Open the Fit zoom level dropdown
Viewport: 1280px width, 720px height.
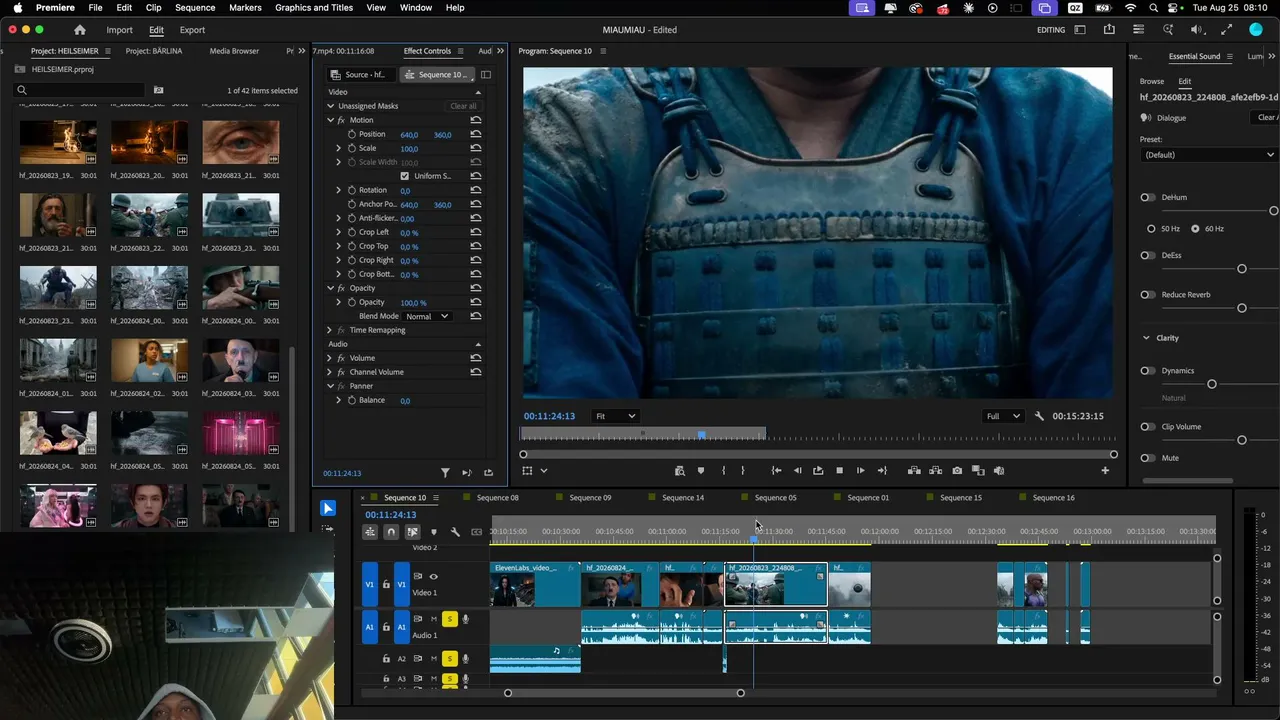point(615,416)
